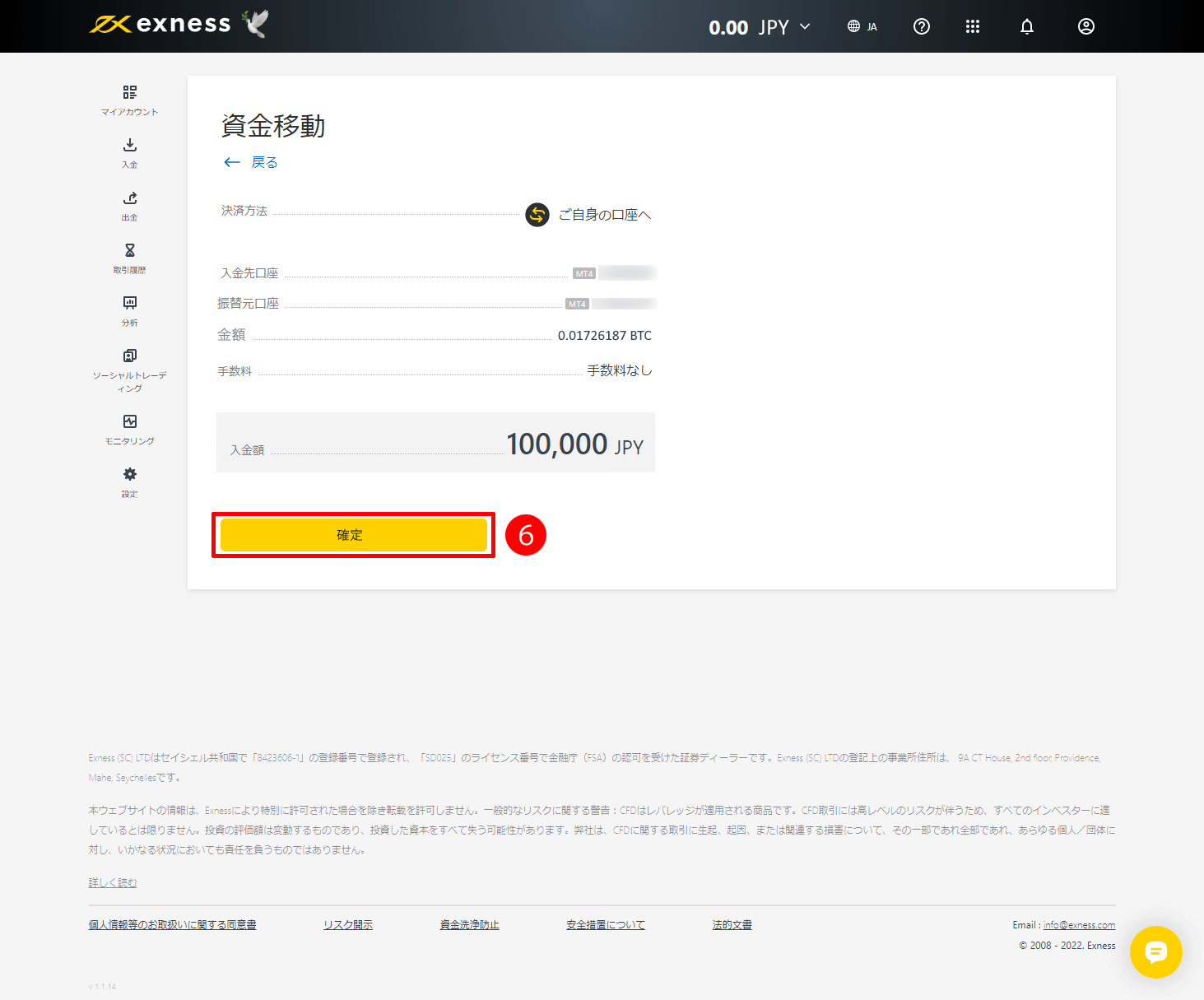Image resolution: width=1204 pixels, height=1000 pixels.
Task: Open the リスク開示 footer link
Action: click(347, 924)
